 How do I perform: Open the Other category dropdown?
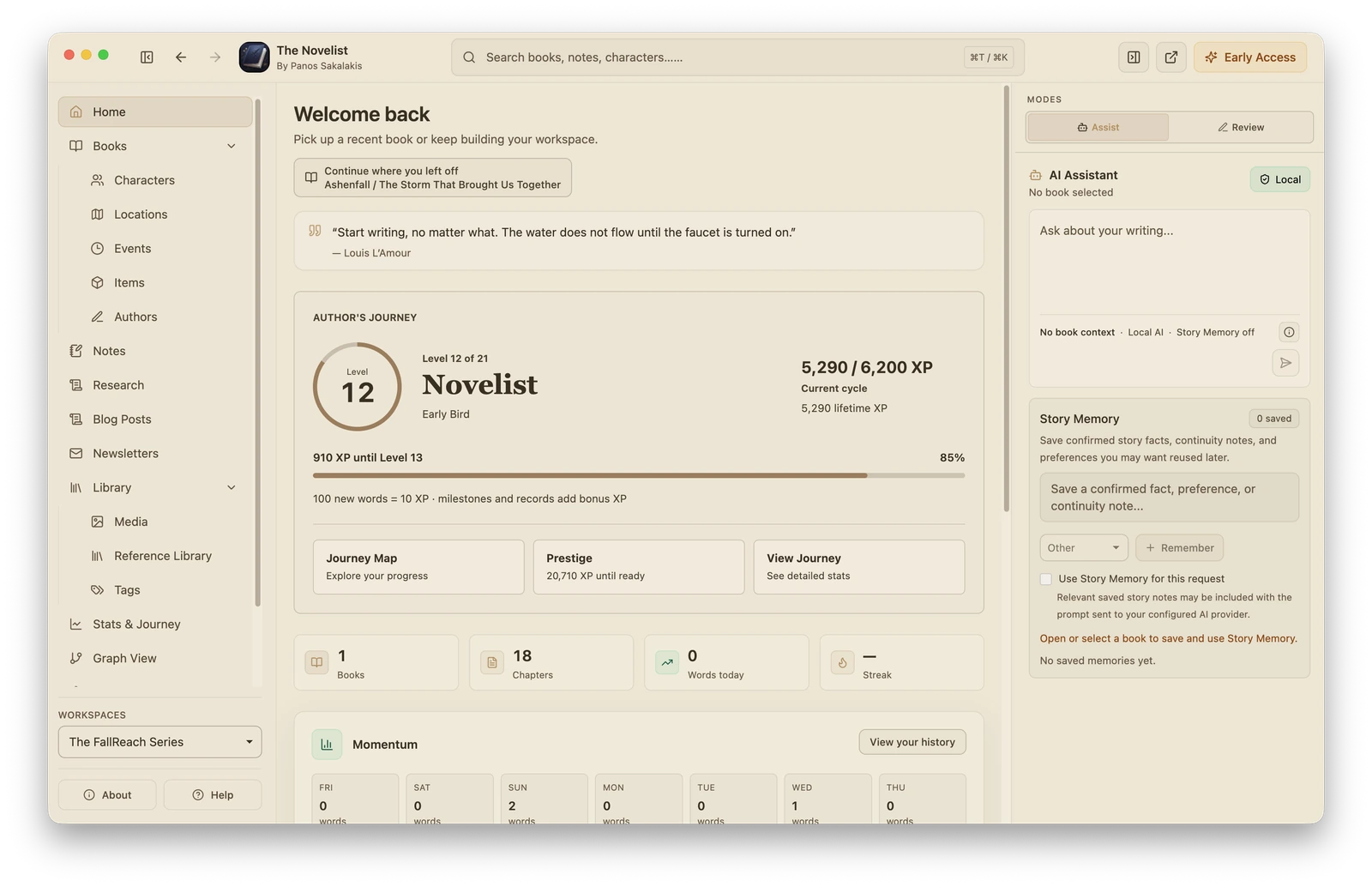1084,548
